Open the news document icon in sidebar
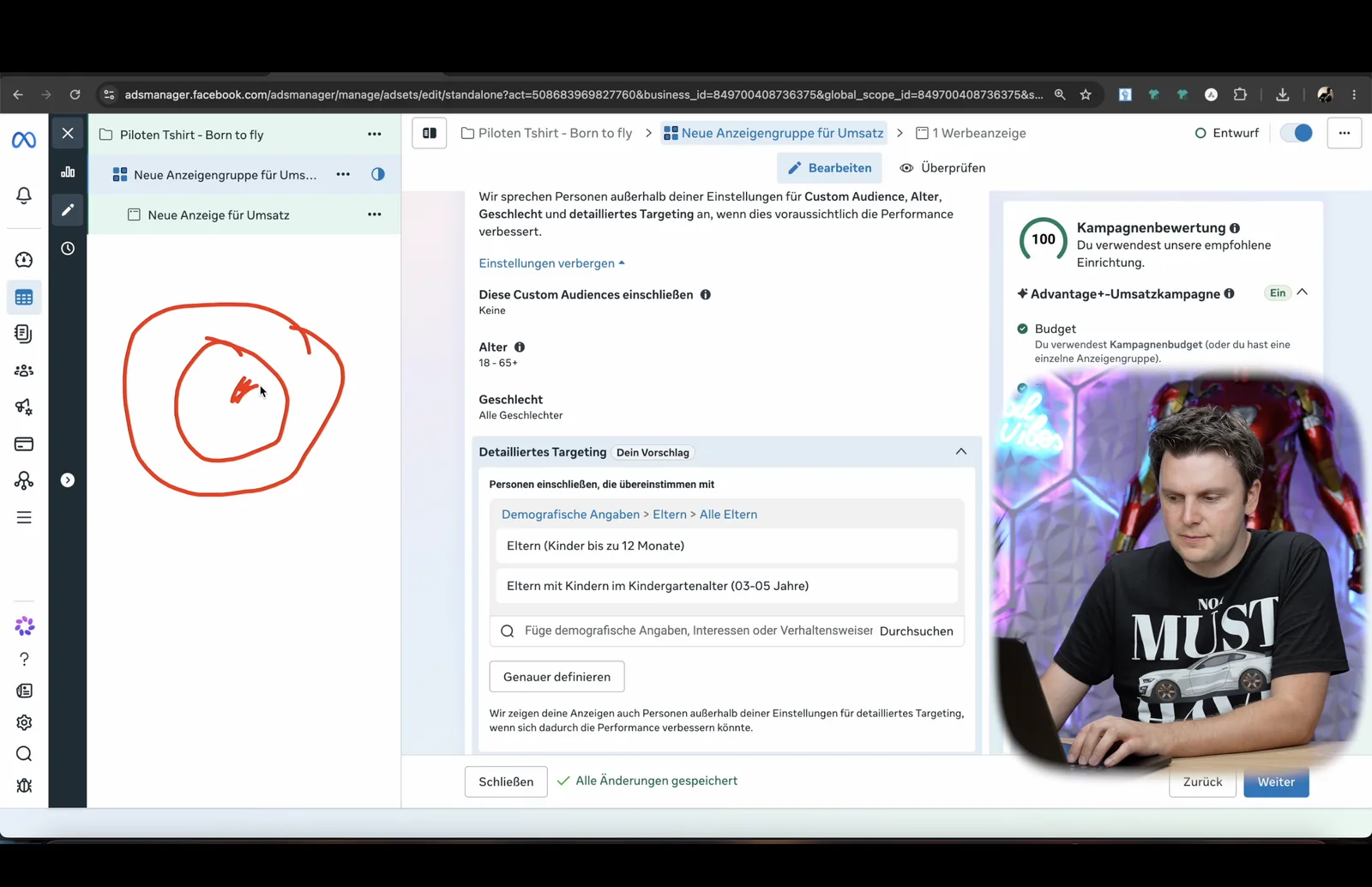This screenshot has height=887, width=1372. click(24, 691)
